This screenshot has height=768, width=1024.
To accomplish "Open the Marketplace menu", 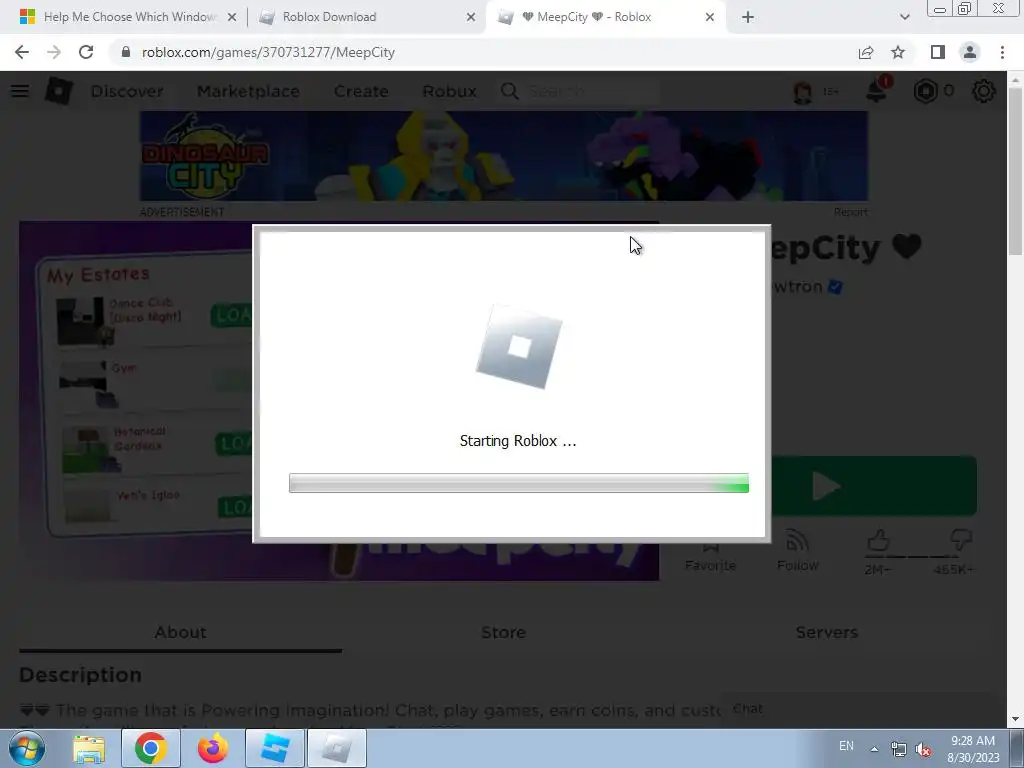I will 248,91.
